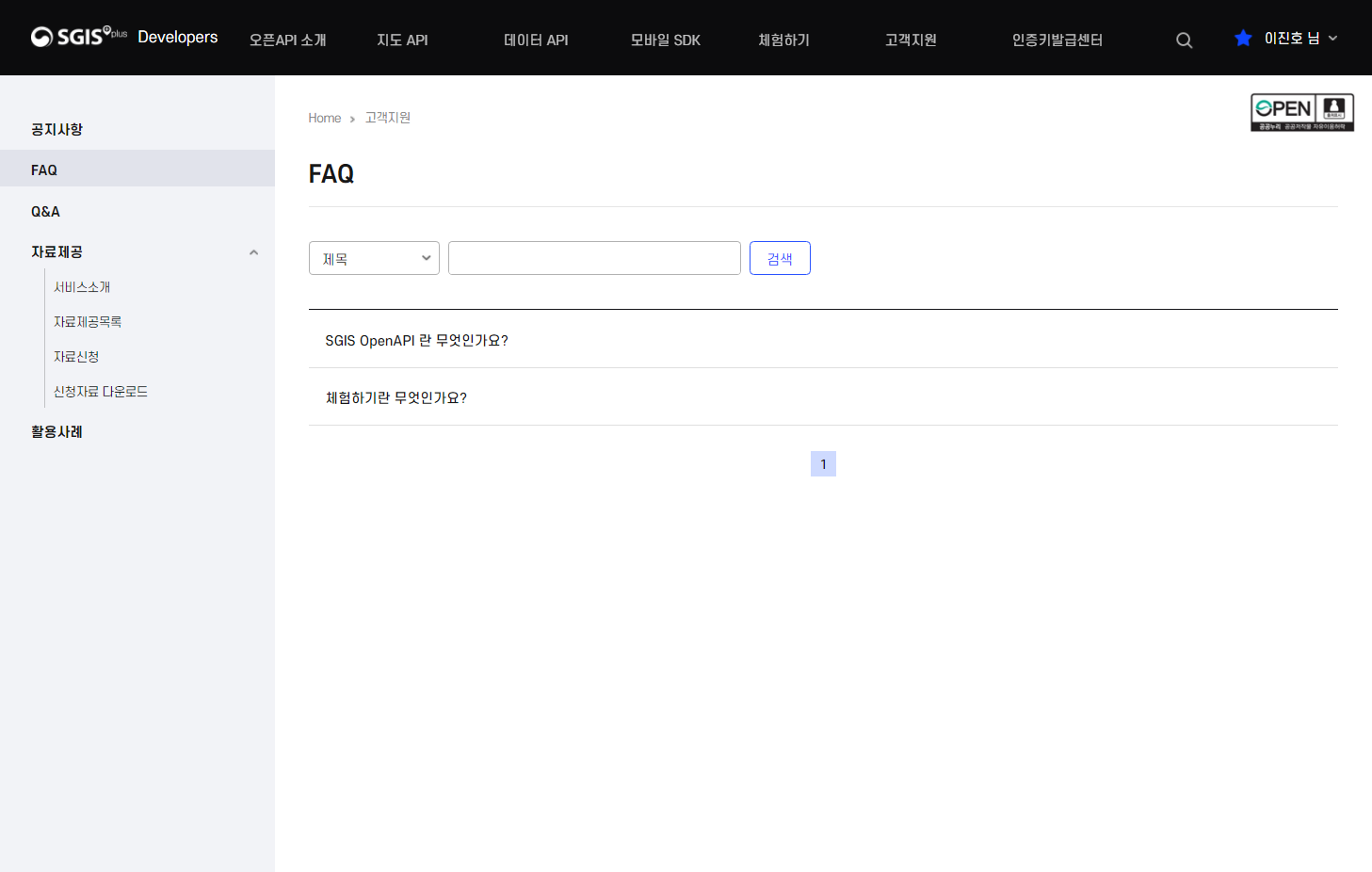Click inside the search keyword input field

coord(594,257)
